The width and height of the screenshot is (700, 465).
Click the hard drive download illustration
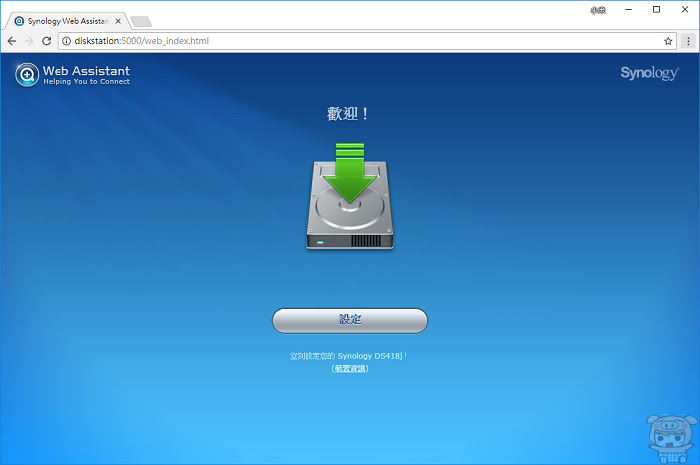(350, 196)
